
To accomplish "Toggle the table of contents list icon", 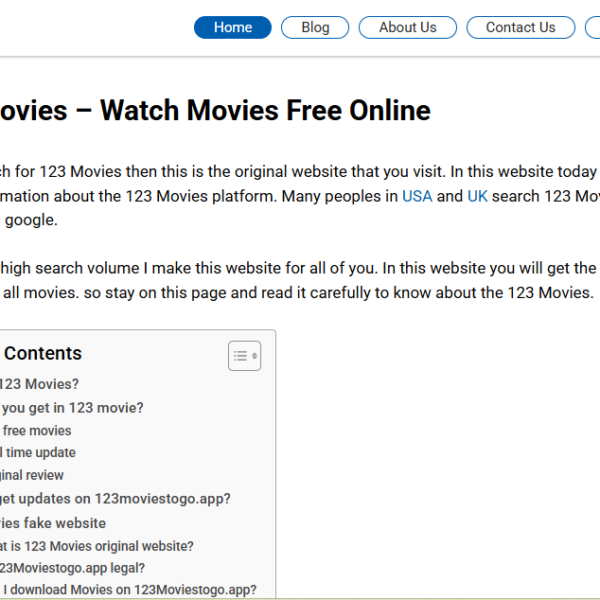I will click(x=245, y=356).
